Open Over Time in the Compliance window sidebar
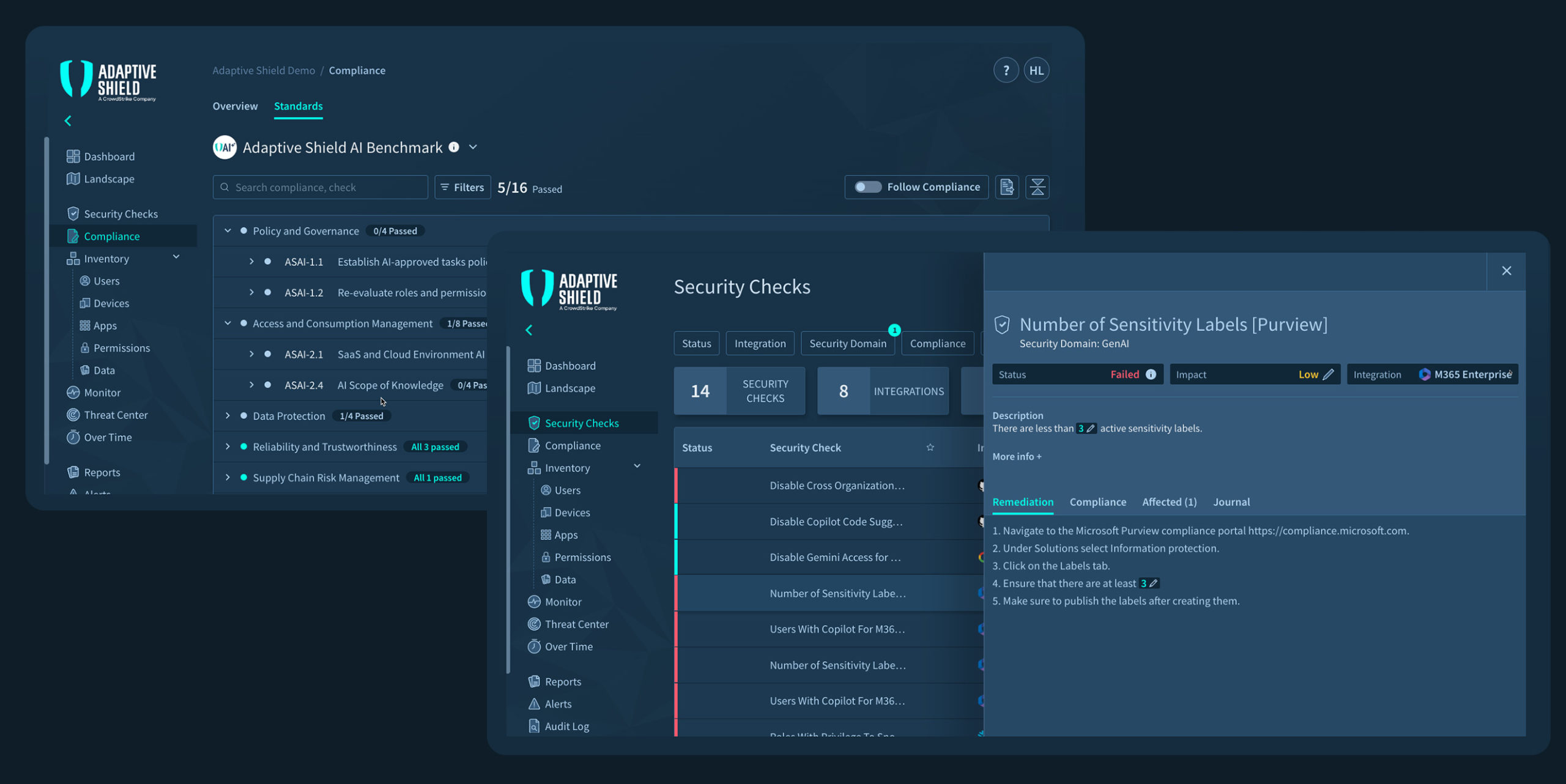 pyautogui.click(x=99, y=437)
